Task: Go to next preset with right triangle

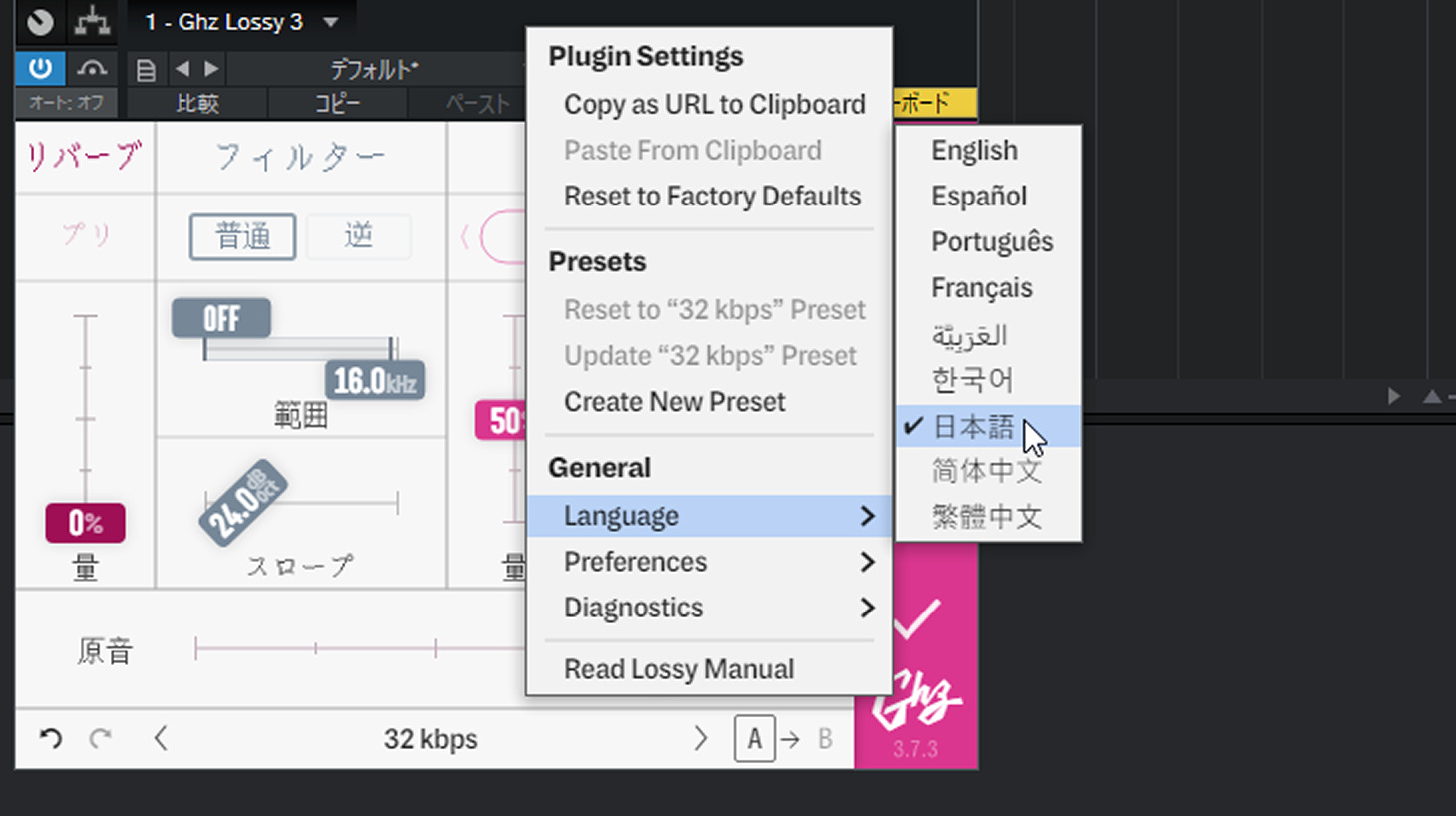Action: [211, 69]
